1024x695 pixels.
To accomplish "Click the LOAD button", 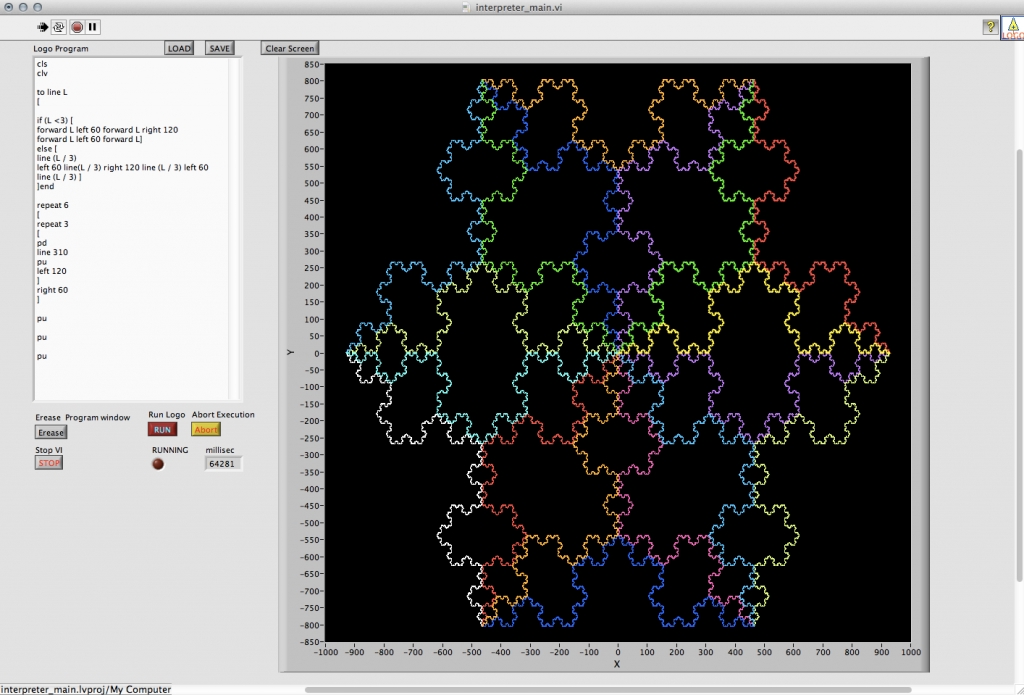I will [179, 48].
